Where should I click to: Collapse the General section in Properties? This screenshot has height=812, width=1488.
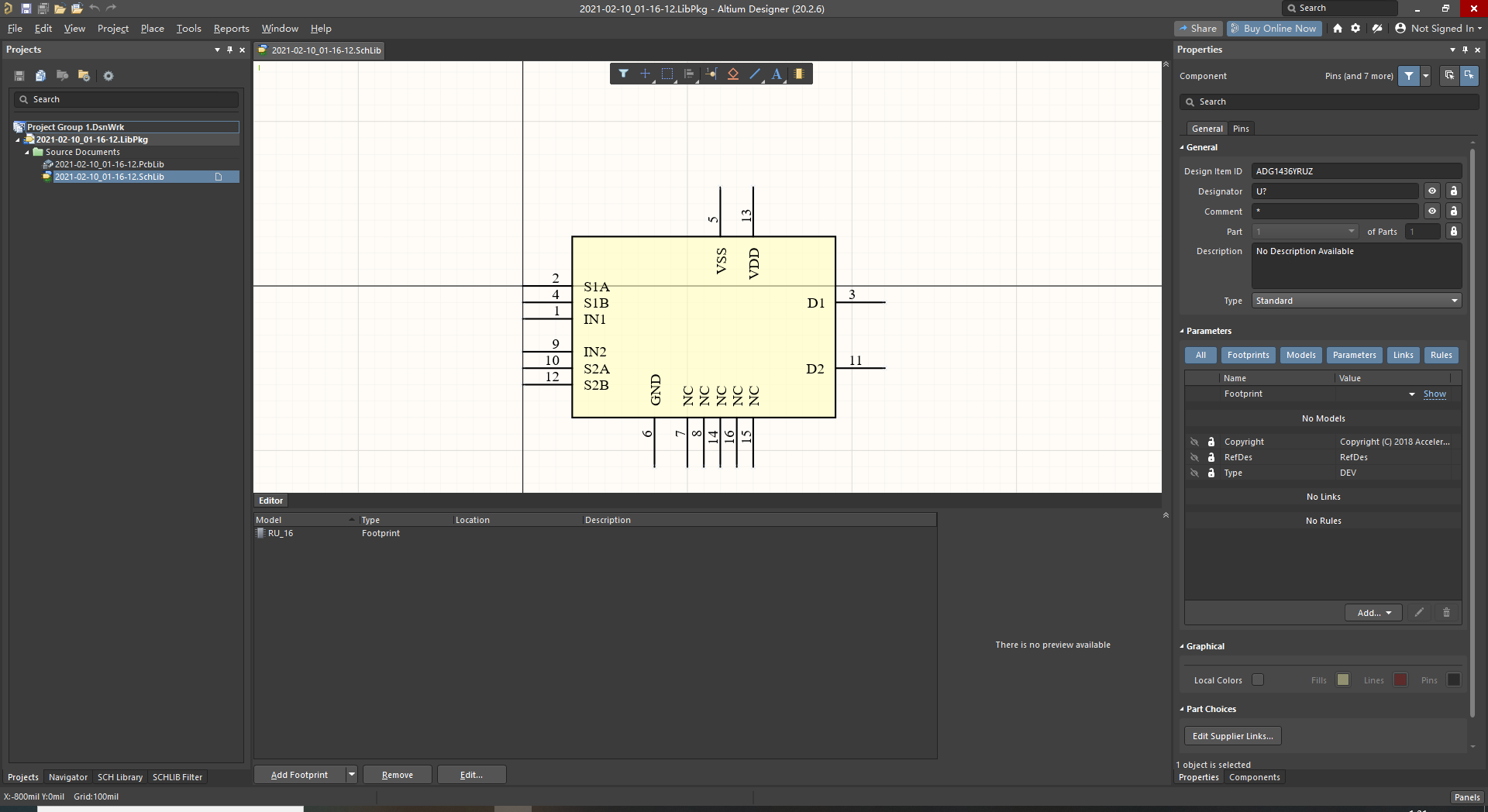[1183, 147]
